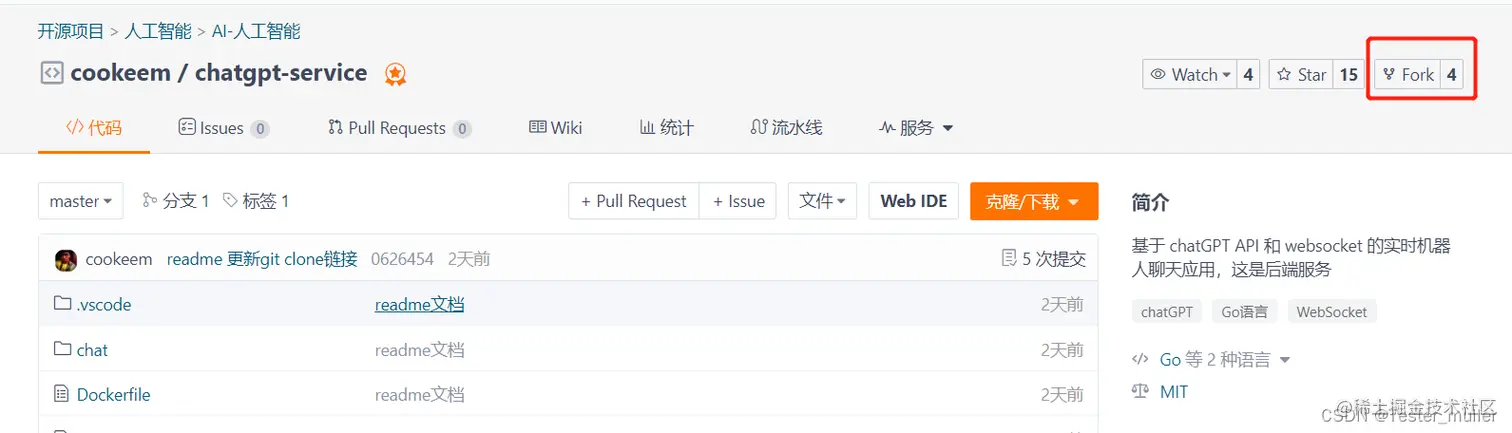
Task: Open the chat folder
Action: (92, 350)
